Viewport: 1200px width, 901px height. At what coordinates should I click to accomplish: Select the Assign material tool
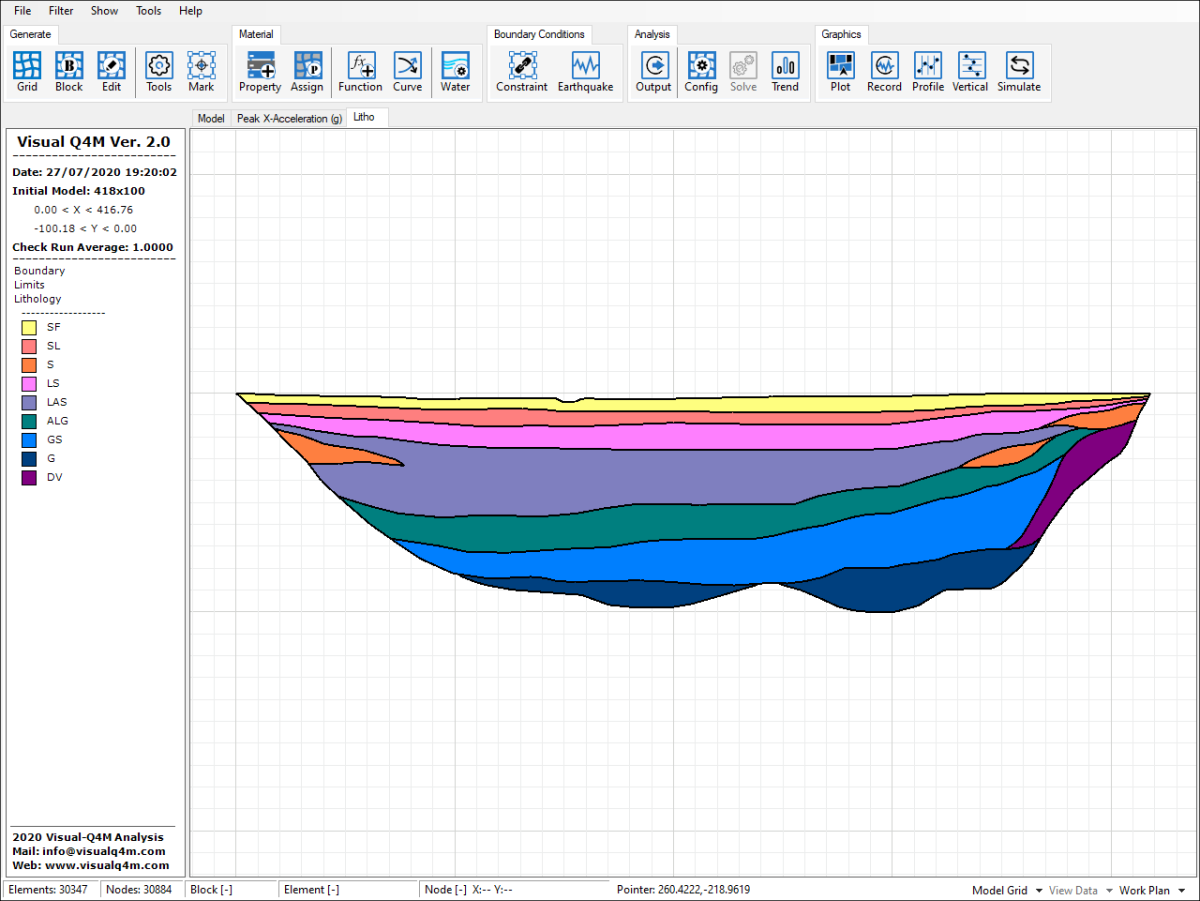[x=307, y=72]
